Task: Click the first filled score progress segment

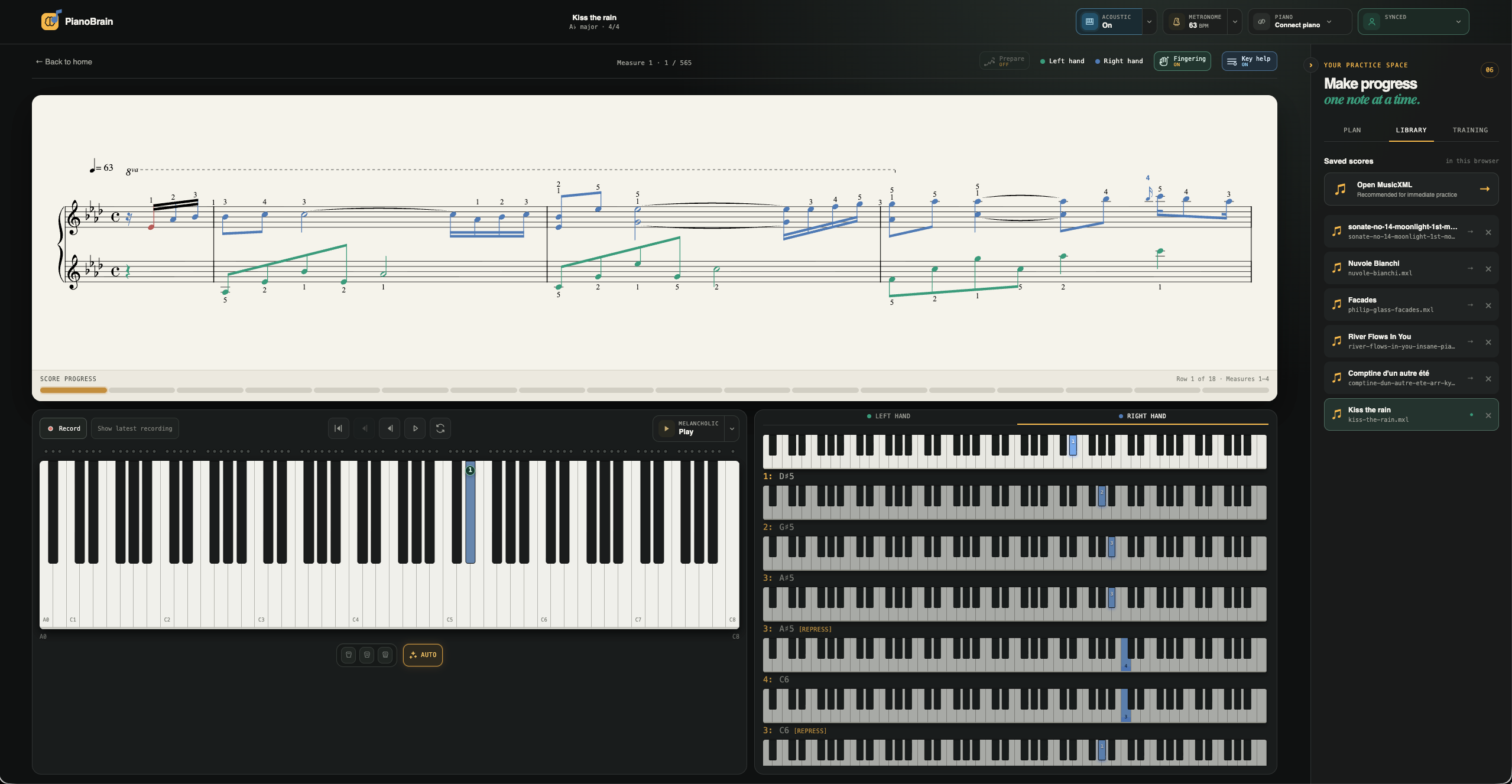Action: pyautogui.click(x=73, y=390)
